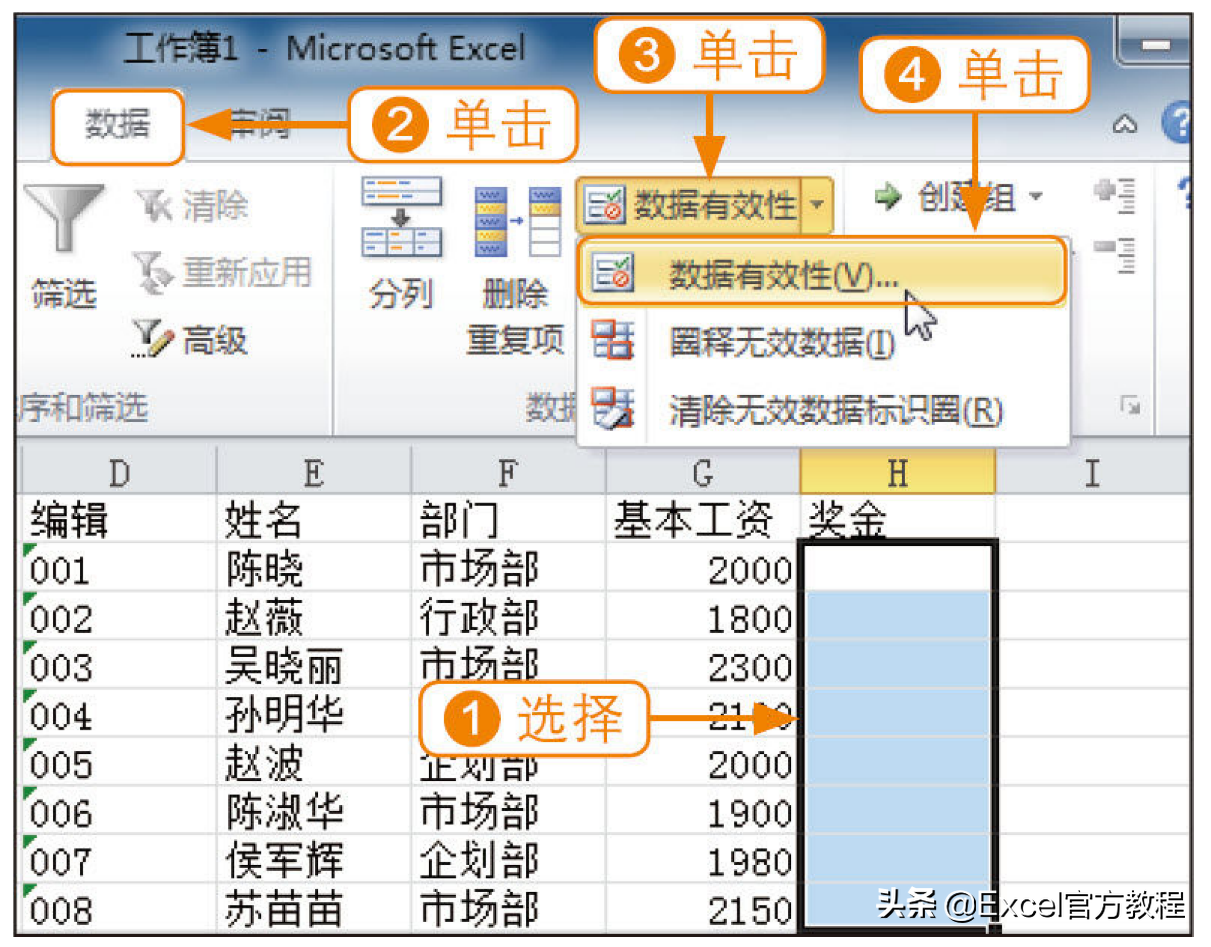The width and height of the screenshot is (1211, 947).
Task: Click cell containing 004
Action: [119, 715]
